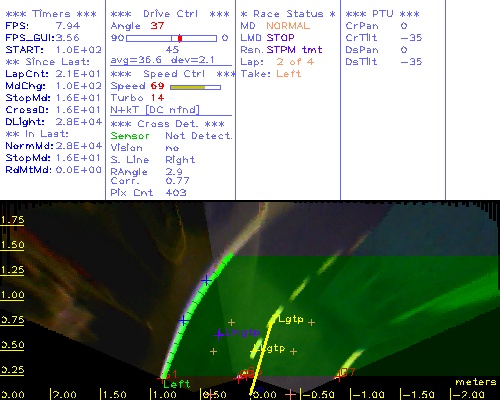
Task: Click the 1.75 meter vertical scale label
Action: pos(12,220)
